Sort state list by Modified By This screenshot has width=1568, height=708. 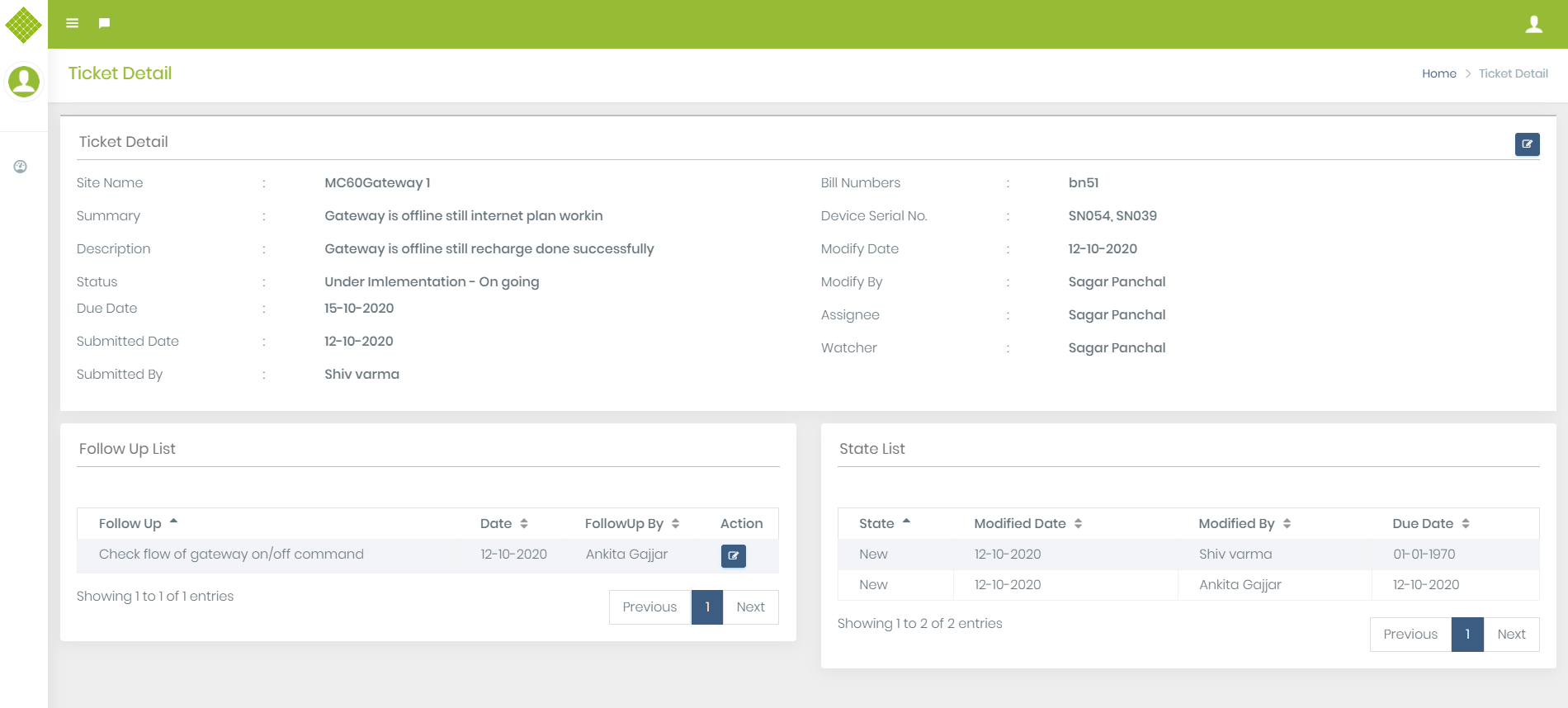click(1244, 523)
